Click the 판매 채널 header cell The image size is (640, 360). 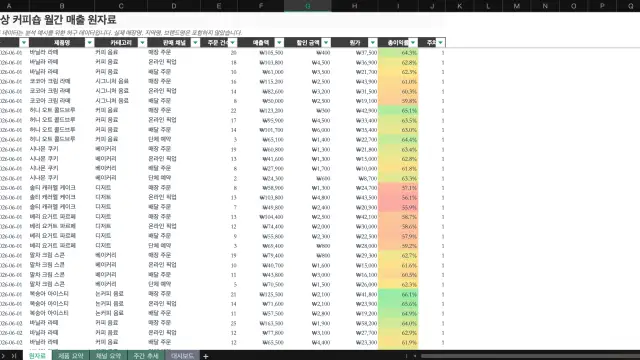[x=174, y=42]
